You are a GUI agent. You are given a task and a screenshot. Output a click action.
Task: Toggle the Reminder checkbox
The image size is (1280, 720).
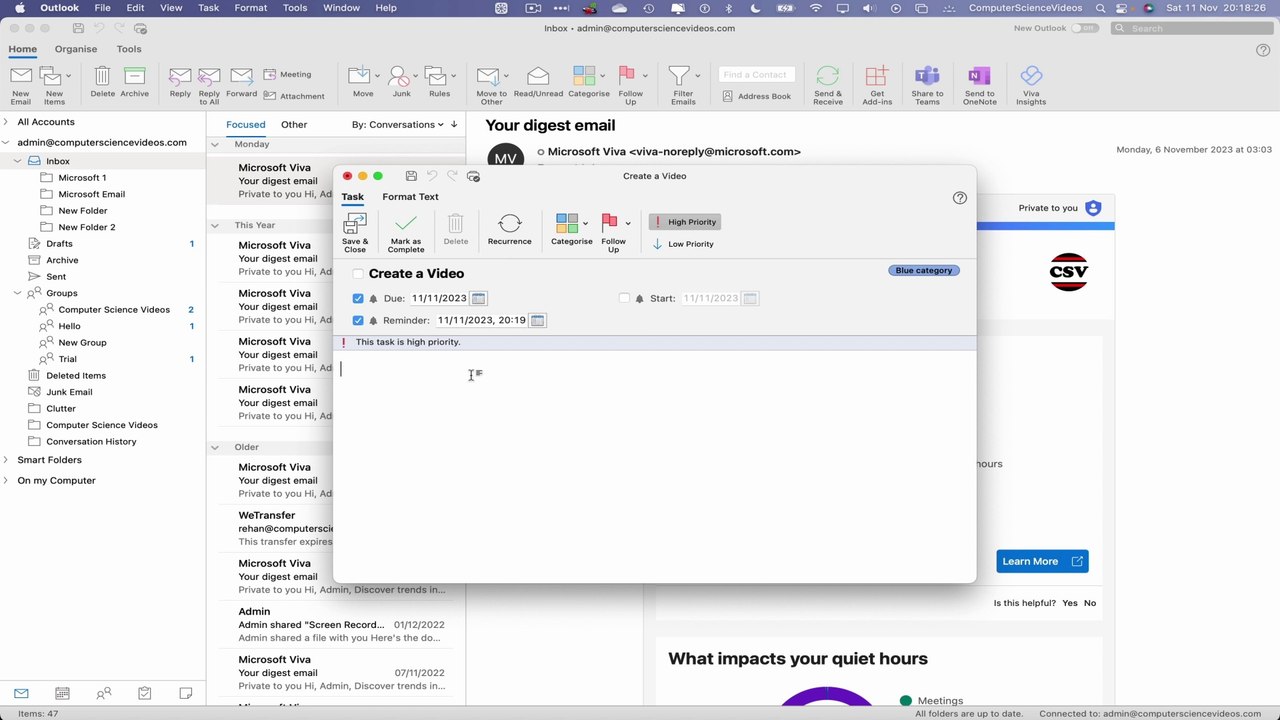coord(358,320)
